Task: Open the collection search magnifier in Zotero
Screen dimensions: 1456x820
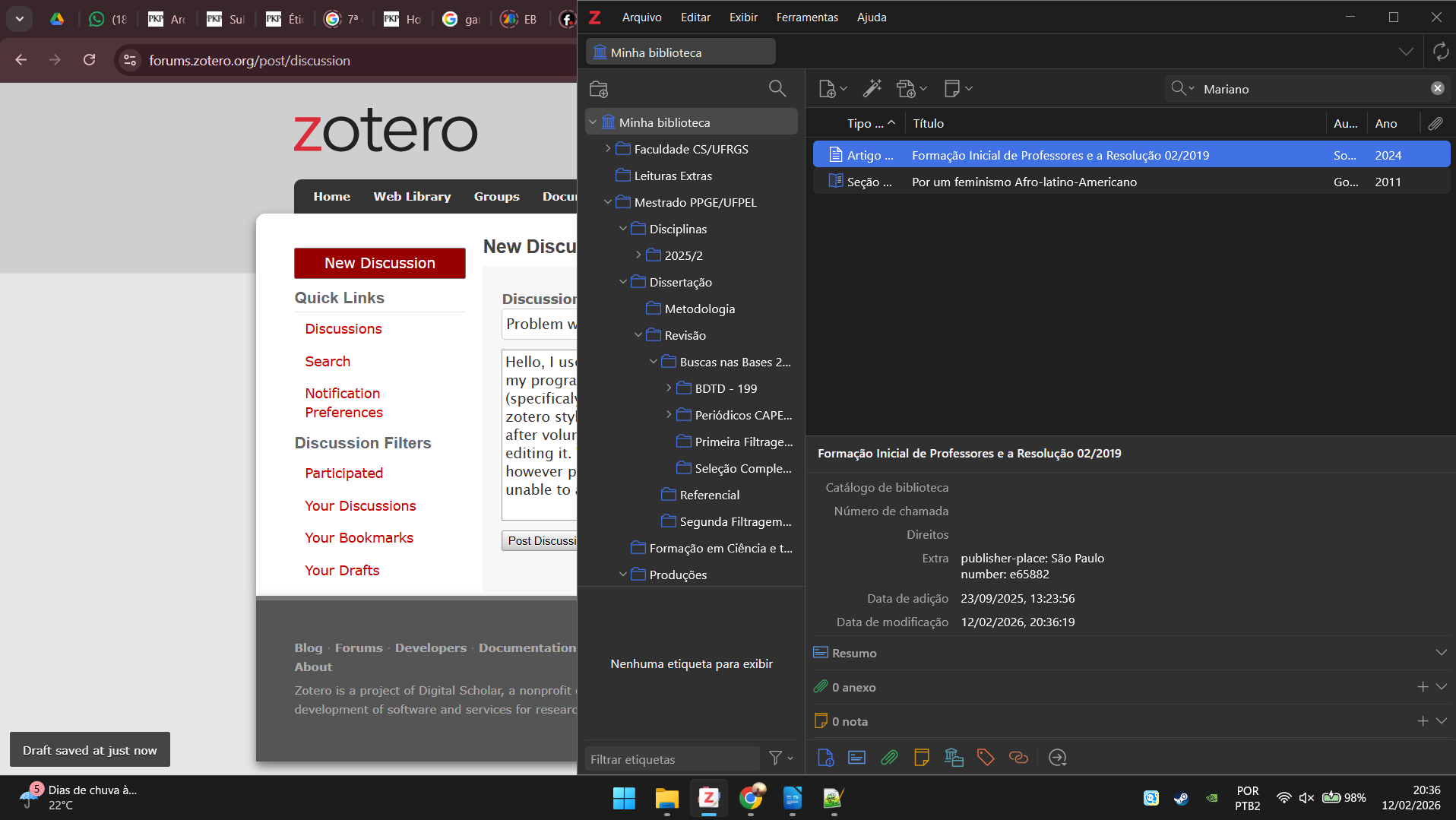Action: point(777,89)
